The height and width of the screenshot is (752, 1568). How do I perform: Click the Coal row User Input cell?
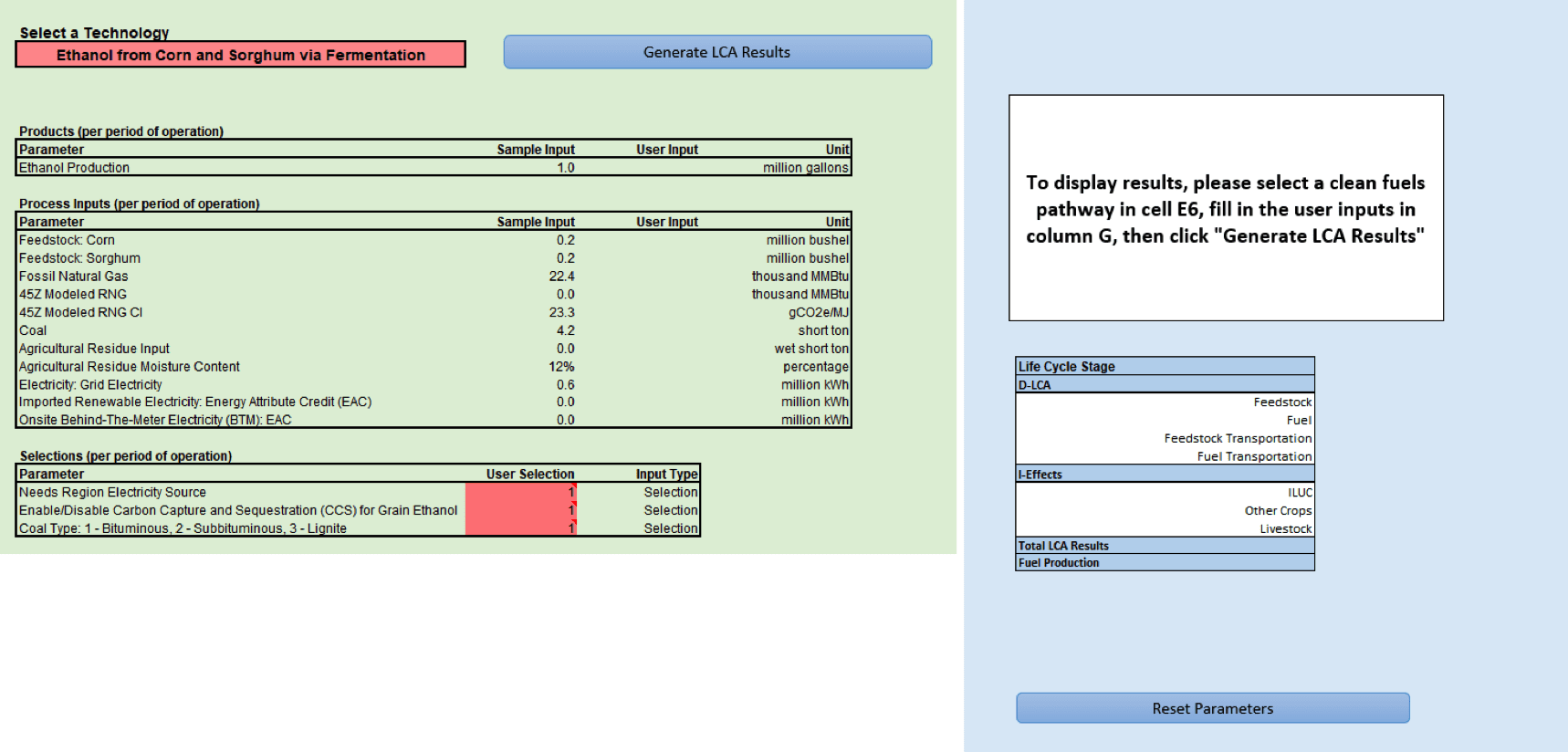pyautogui.click(x=667, y=330)
